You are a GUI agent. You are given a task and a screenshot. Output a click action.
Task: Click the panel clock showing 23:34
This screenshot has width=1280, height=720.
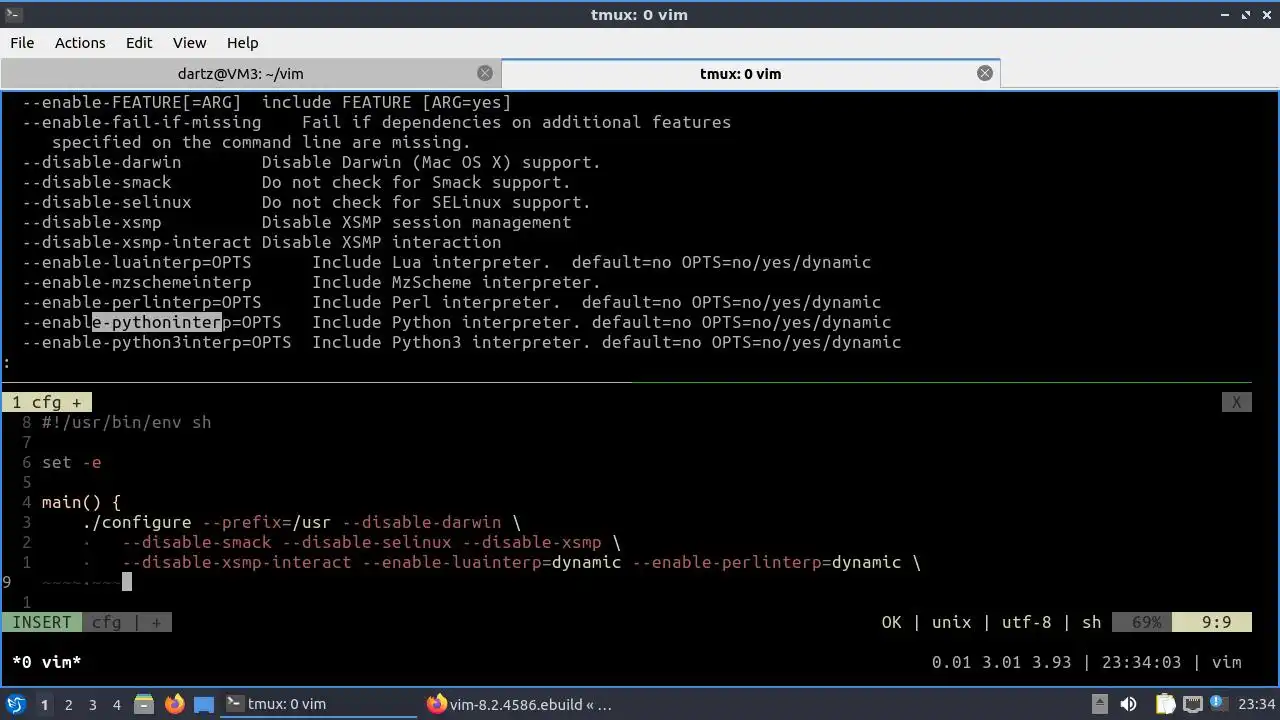click(1258, 704)
